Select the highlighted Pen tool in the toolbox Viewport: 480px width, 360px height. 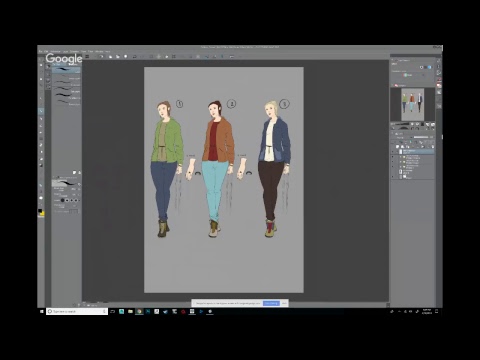click(x=41, y=111)
